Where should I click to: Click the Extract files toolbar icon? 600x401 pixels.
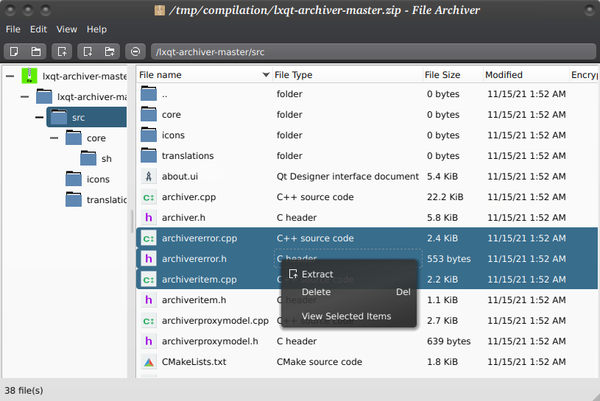[x=63, y=51]
